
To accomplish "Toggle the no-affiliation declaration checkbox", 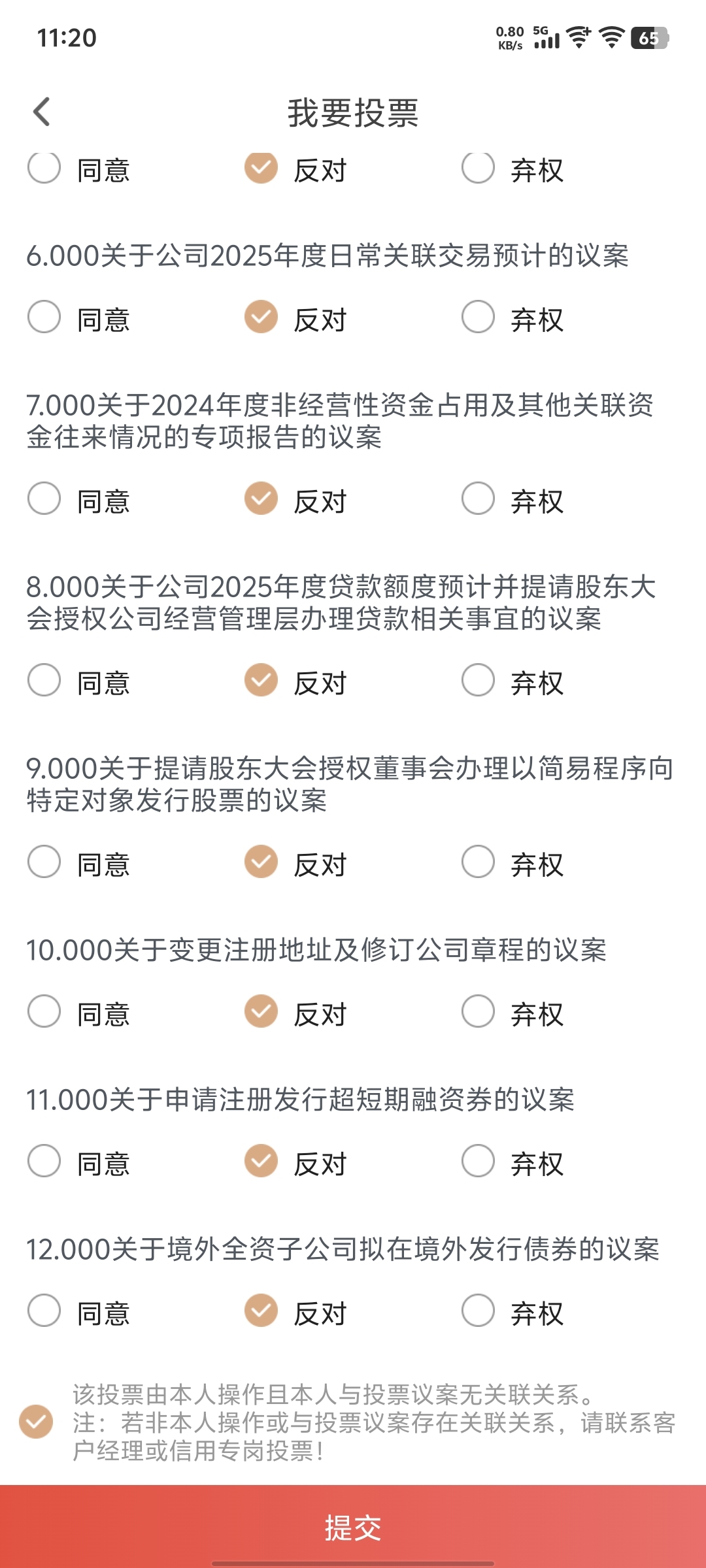I will pos(36,1422).
